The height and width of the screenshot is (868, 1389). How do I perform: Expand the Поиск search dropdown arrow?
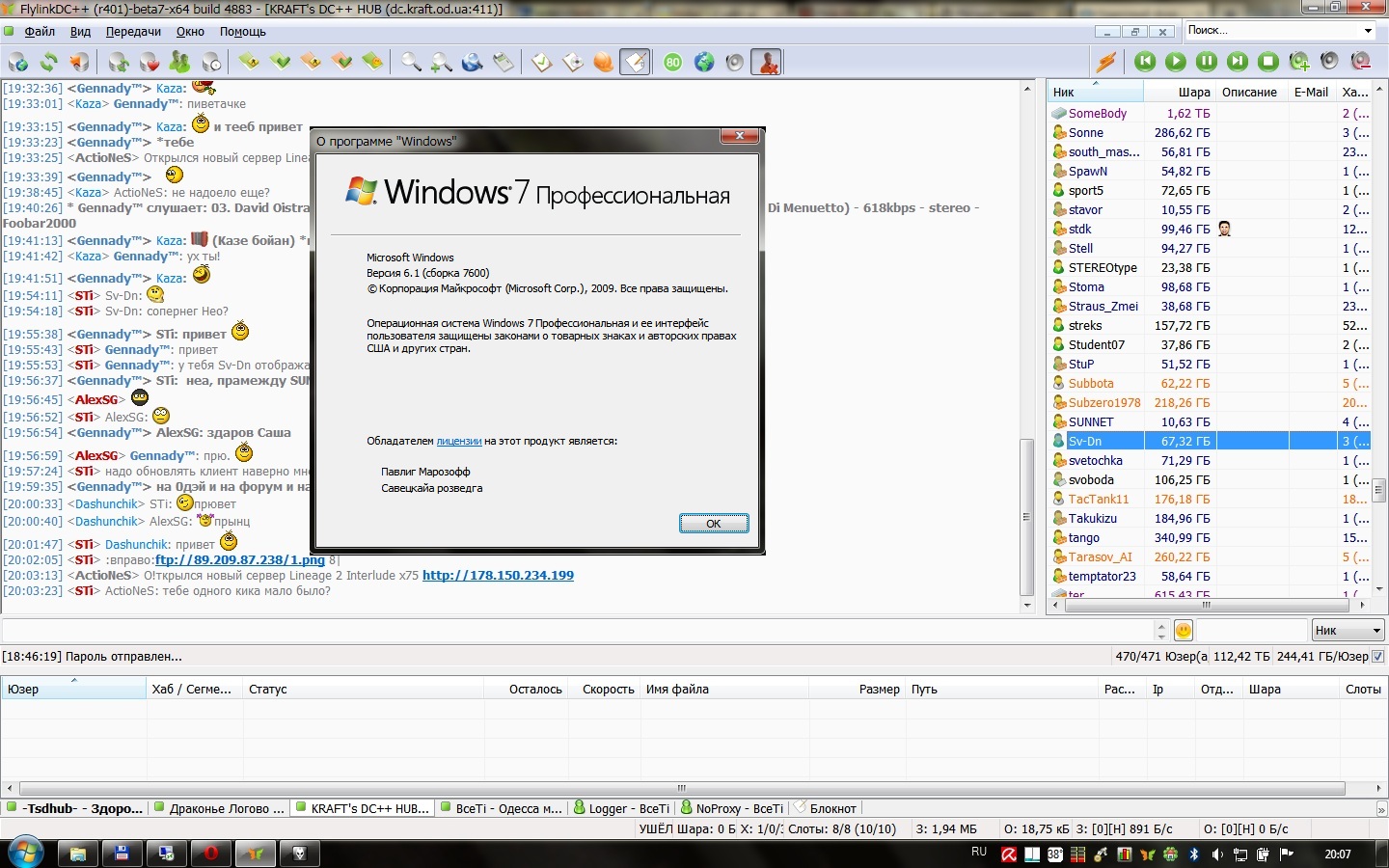(1368, 31)
